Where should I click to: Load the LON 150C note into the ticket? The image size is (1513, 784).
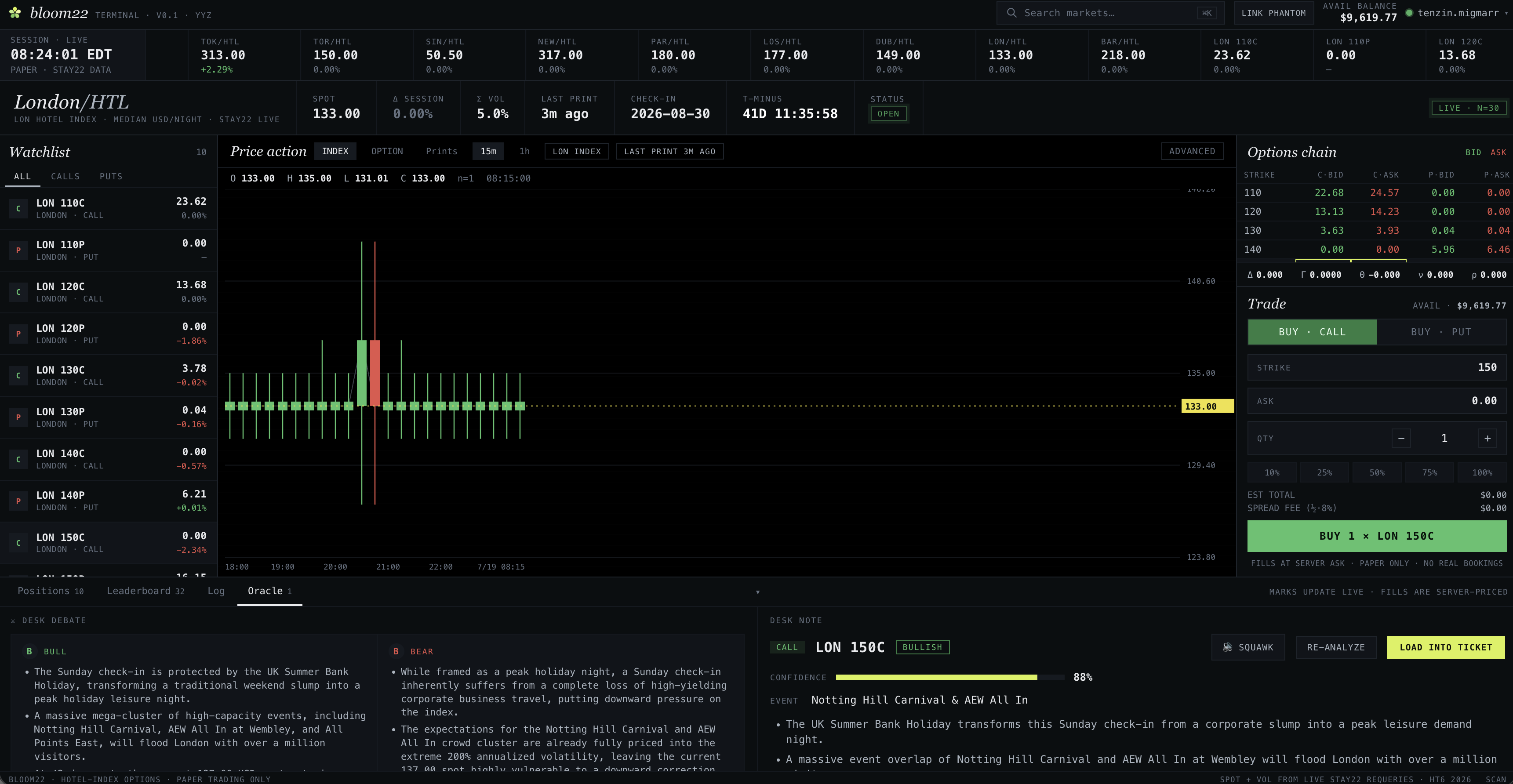coord(1445,647)
